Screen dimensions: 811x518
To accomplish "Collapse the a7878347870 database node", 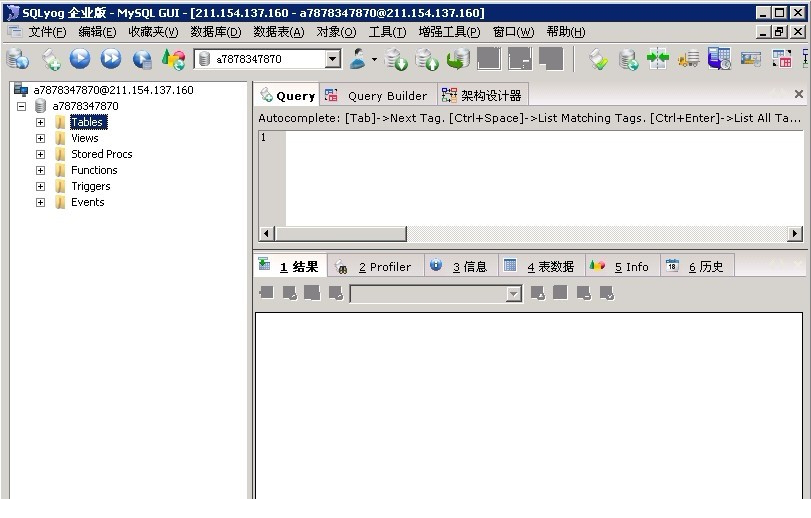I will pos(22,106).
